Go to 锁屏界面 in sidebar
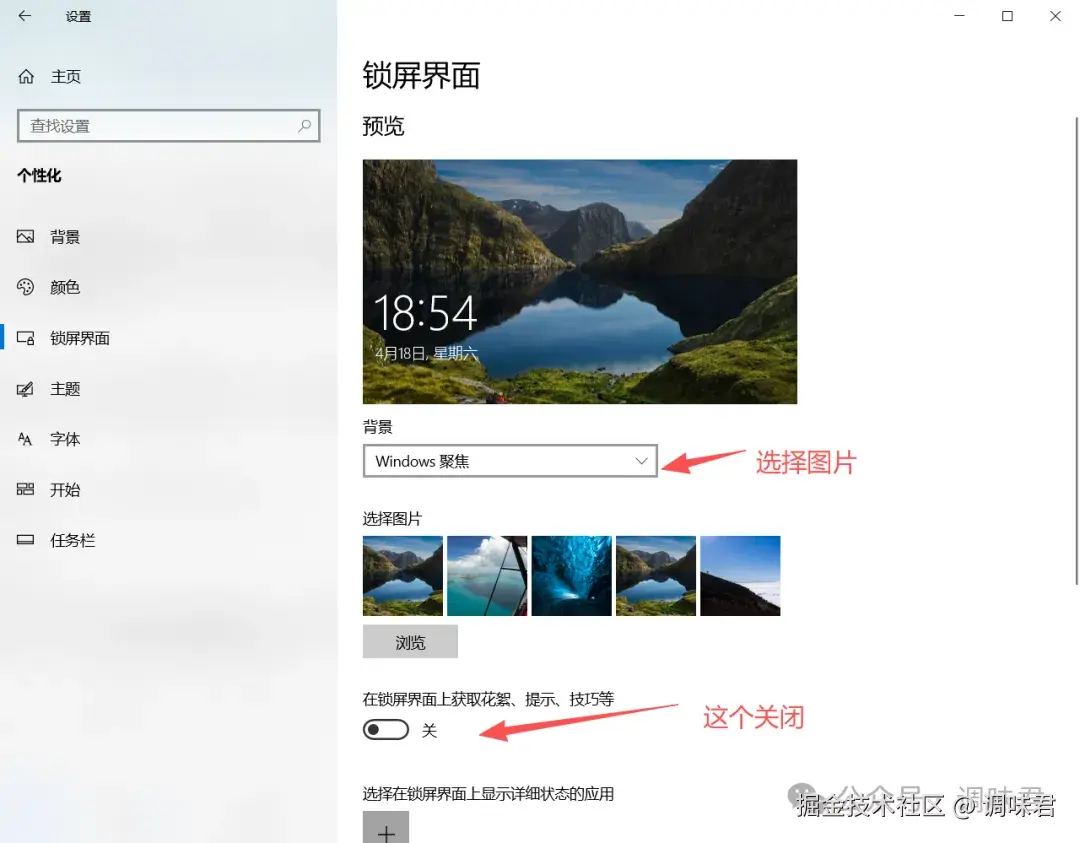This screenshot has width=1080, height=843. [80, 338]
